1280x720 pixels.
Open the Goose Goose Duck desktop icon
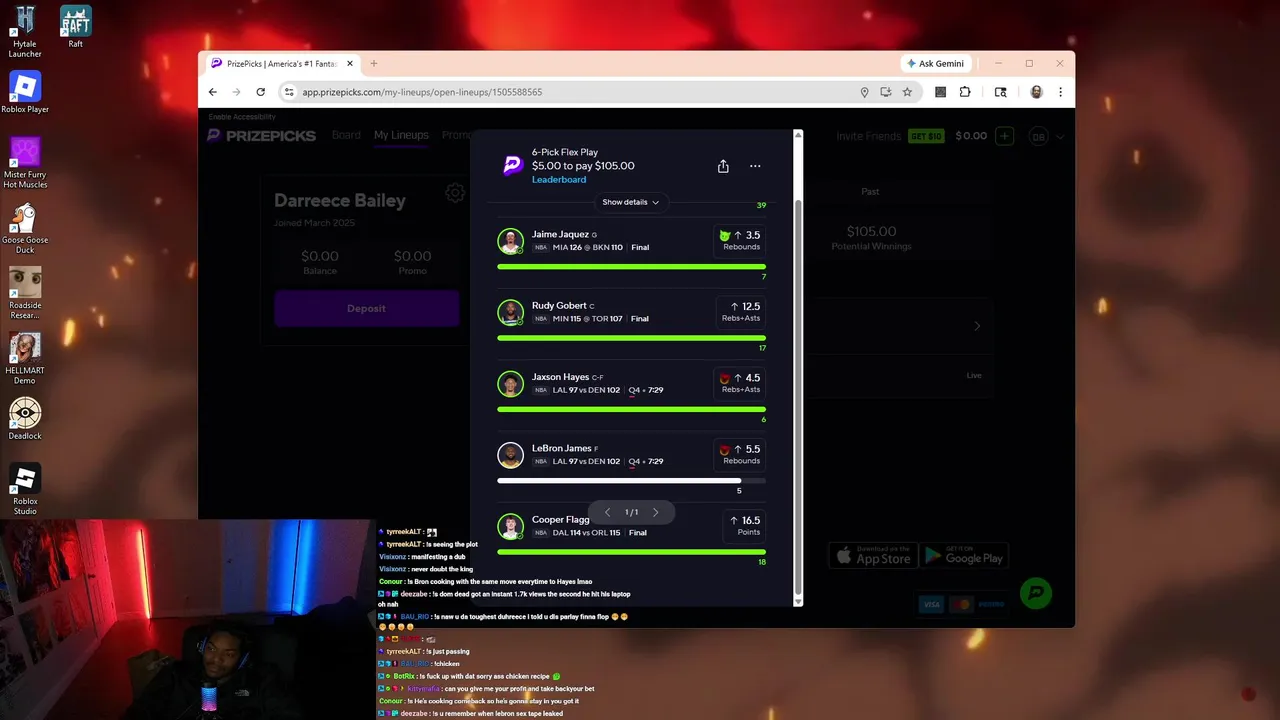[x=25, y=229]
